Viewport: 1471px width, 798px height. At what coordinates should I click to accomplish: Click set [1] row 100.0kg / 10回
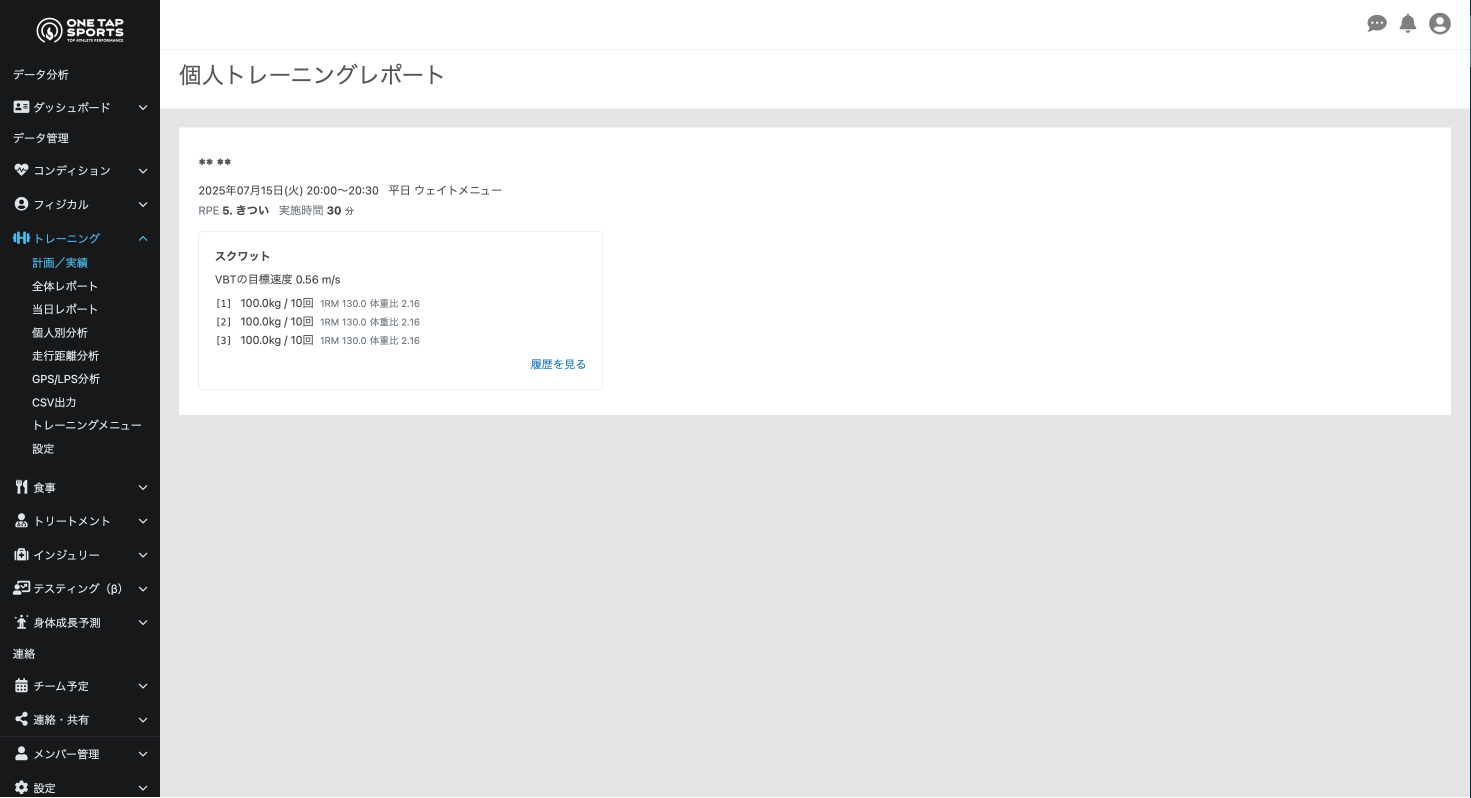point(317,303)
